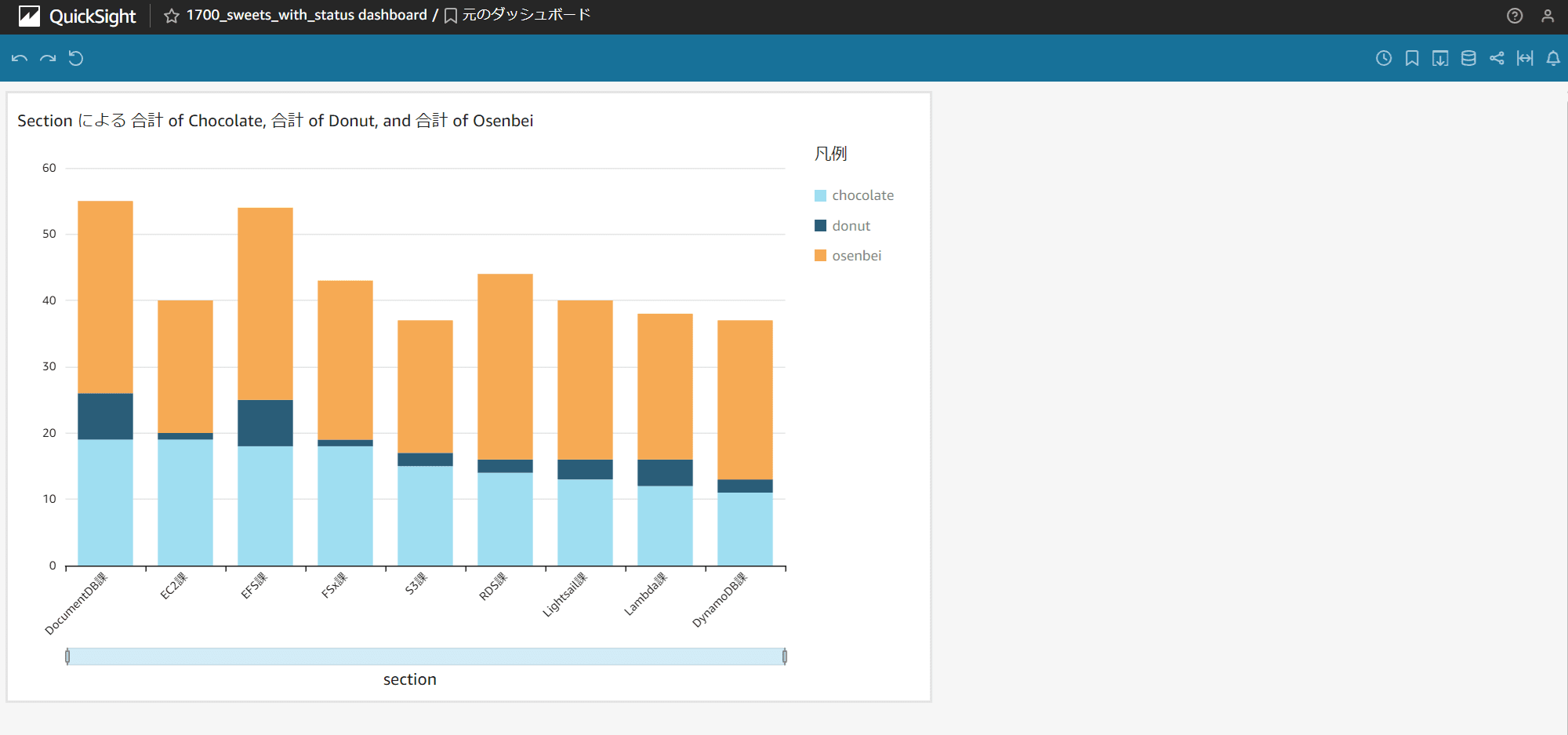Click the EC2課 axis label
This screenshot has height=735, width=1568.
pos(173,586)
